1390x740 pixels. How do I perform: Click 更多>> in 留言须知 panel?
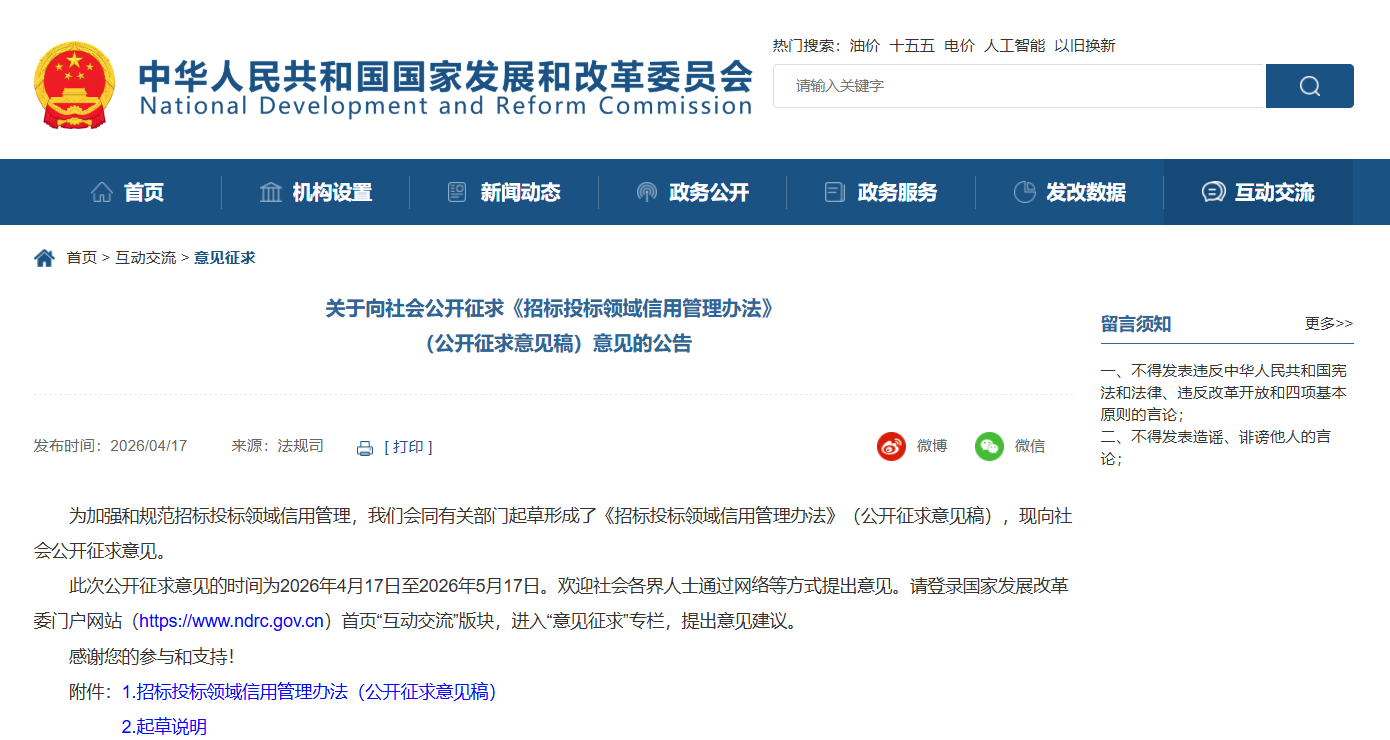(x=1328, y=323)
